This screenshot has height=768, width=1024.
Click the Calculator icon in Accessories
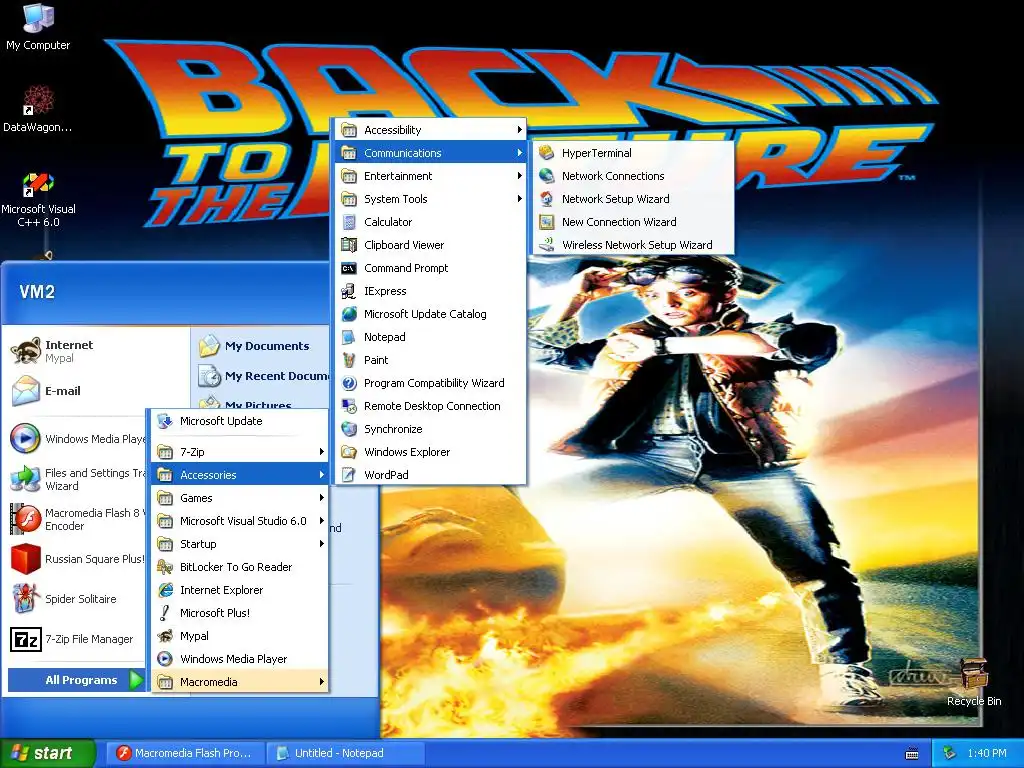click(x=349, y=222)
